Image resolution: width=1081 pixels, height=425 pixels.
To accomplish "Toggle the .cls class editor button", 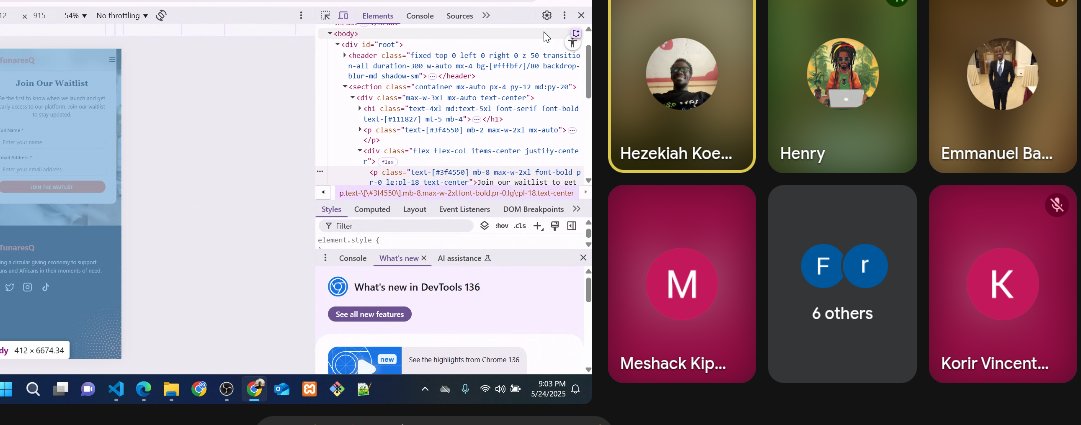I will coord(520,226).
